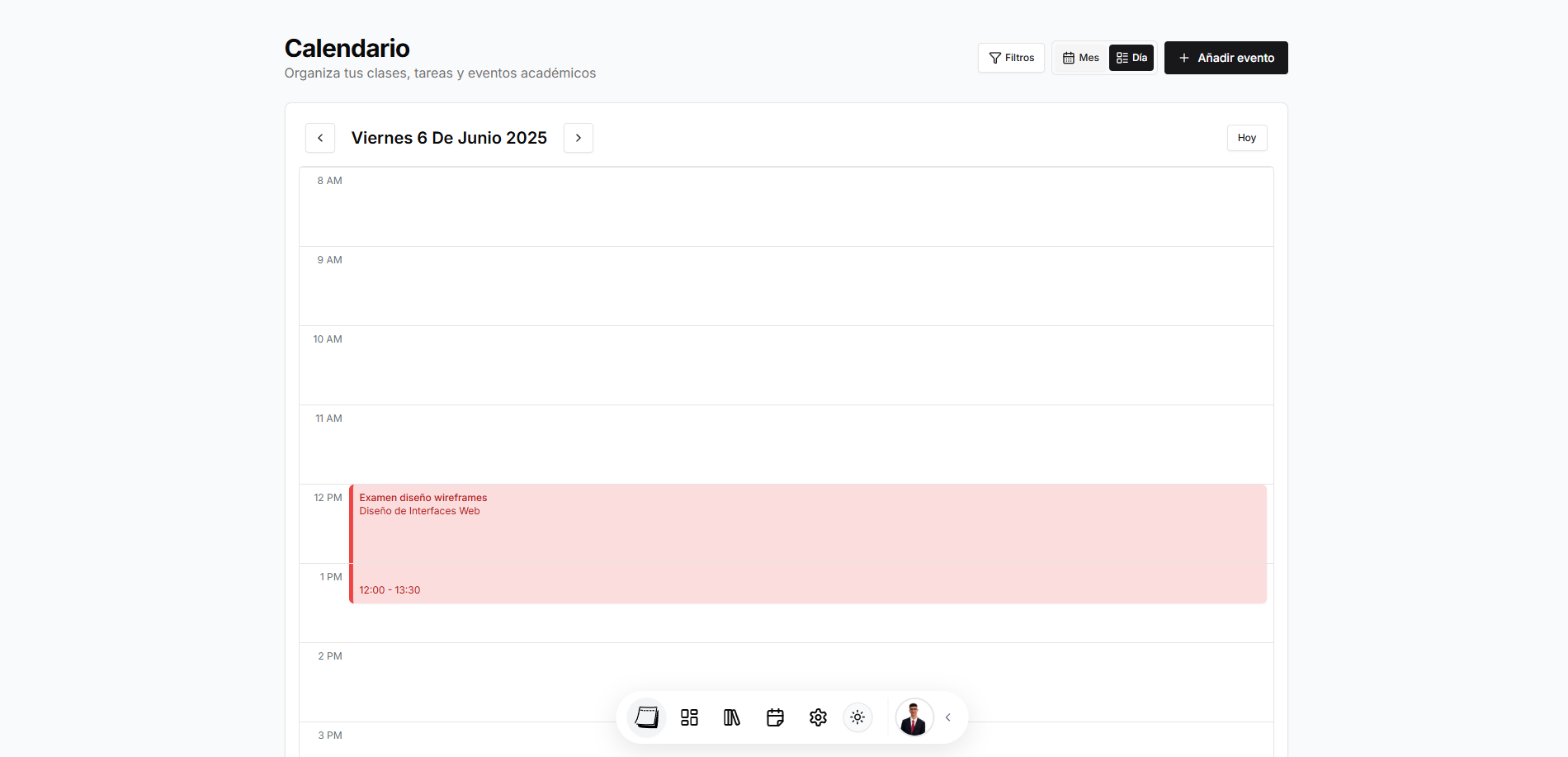Image resolution: width=1568 pixels, height=757 pixels.
Task: Click the 11 AM time label
Action: [x=328, y=419]
